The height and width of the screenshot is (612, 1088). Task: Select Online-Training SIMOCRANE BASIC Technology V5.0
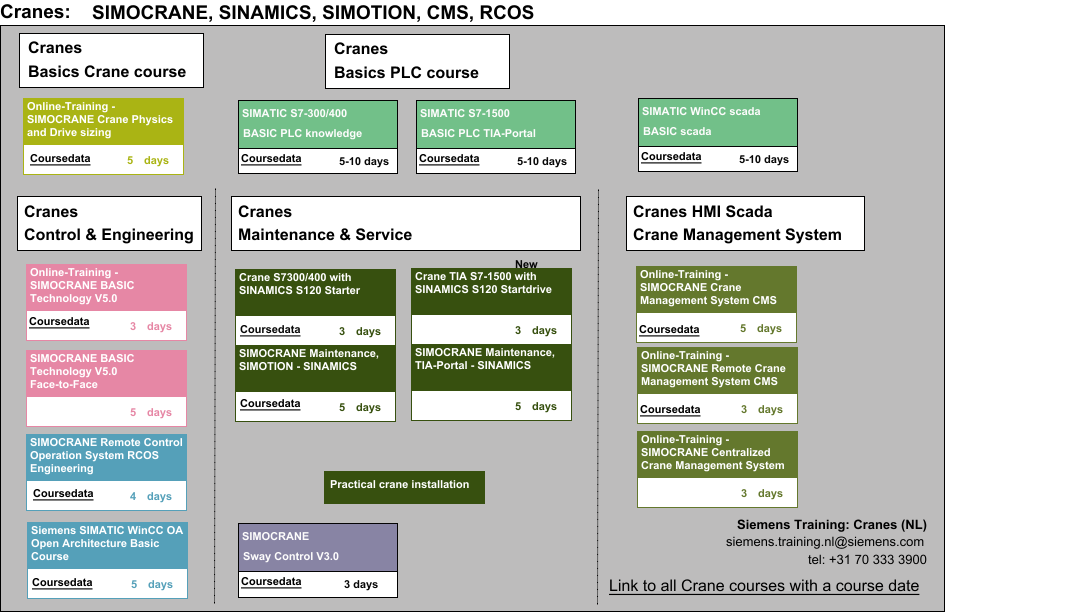tap(106, 286)
